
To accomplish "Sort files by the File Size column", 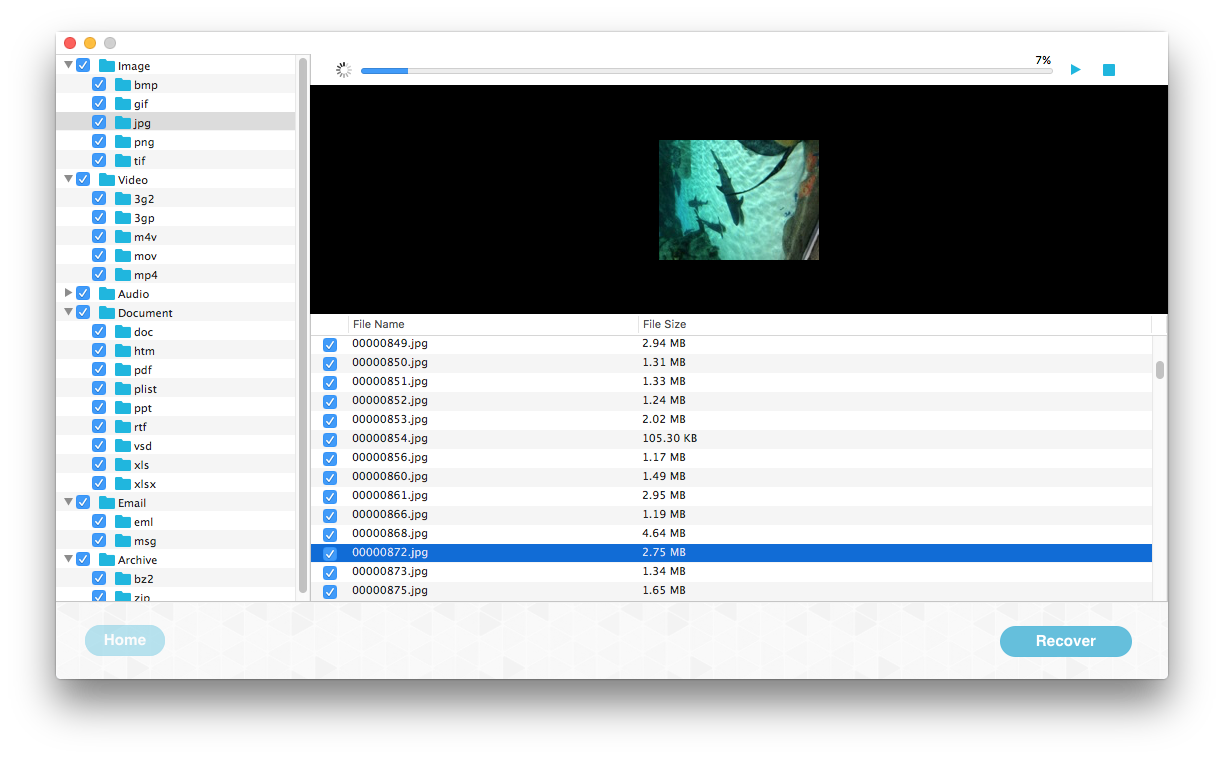I will pos(895,325).
